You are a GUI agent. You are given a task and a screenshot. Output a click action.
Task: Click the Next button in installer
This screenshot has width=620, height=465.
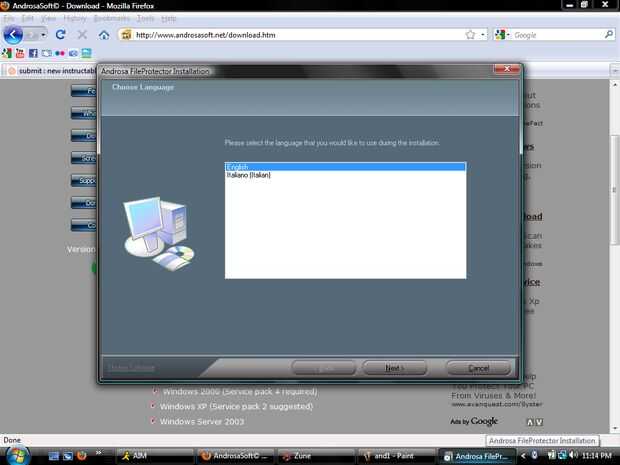point(394,368)
